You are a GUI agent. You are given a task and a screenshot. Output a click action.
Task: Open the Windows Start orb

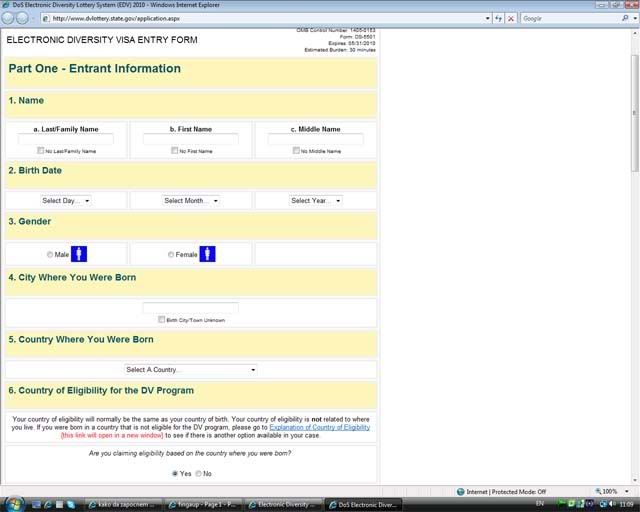point(15,504)
